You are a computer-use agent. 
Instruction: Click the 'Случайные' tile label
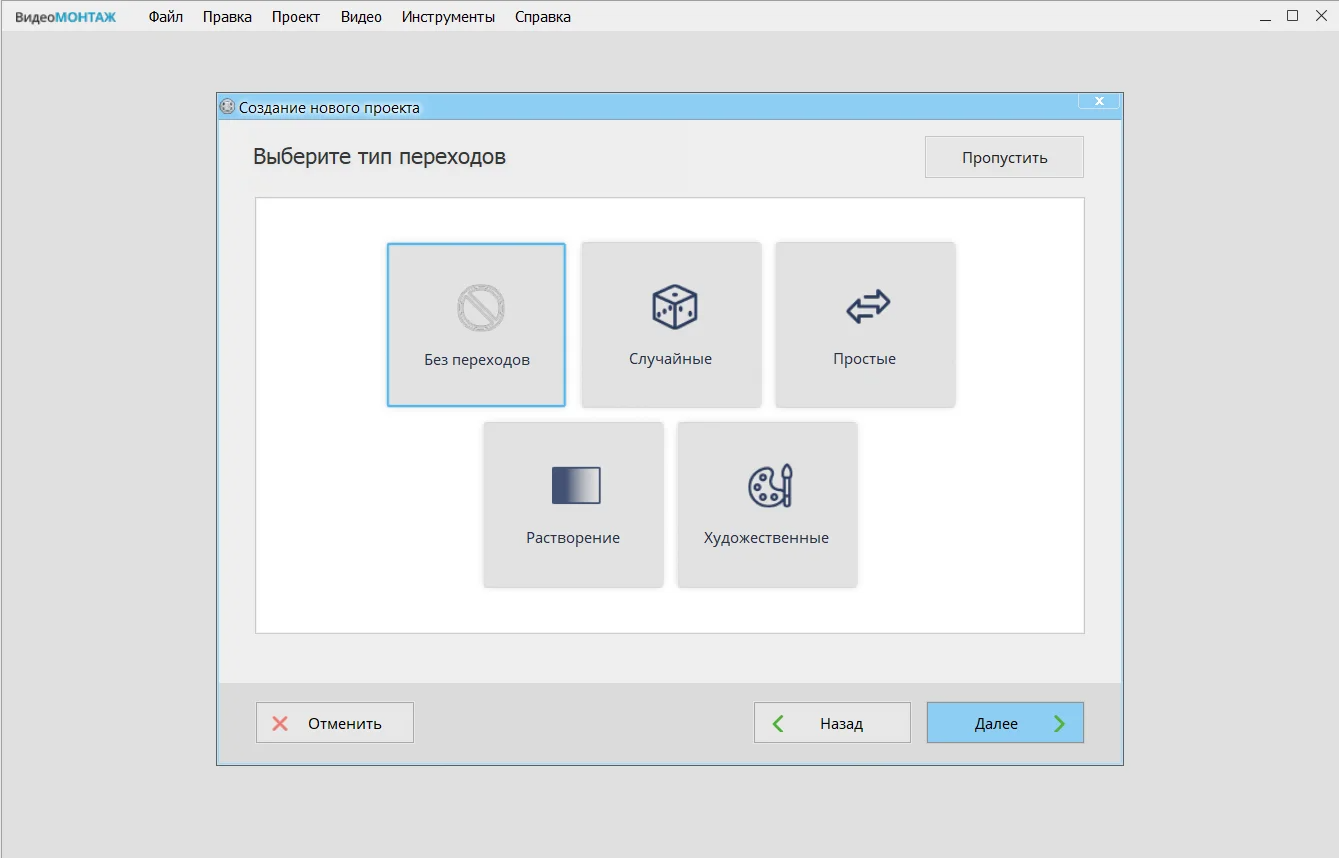tap(670, 359)
